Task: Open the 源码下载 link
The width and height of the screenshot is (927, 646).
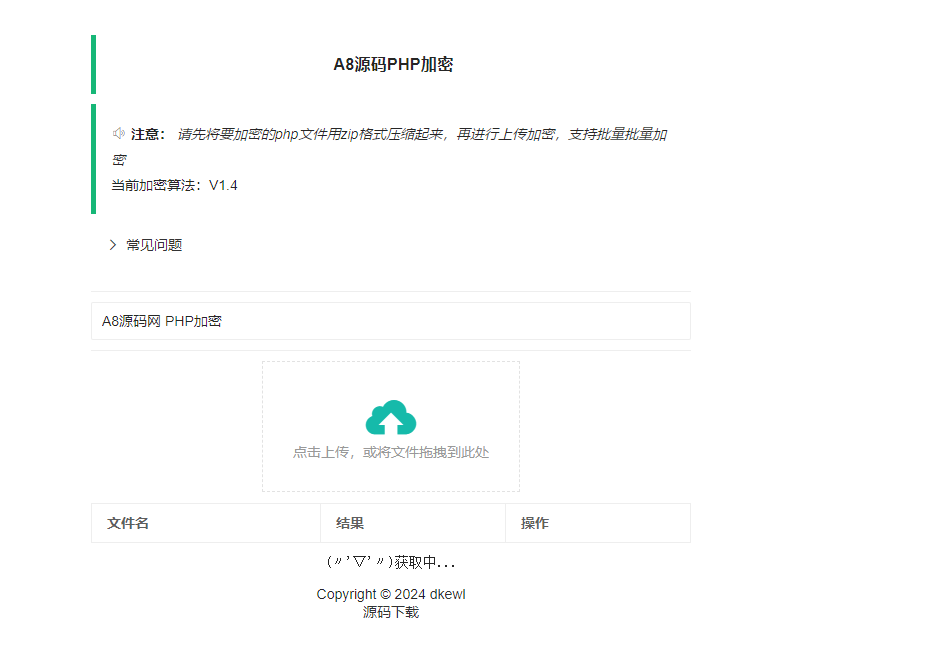Action: pos(391,612)
